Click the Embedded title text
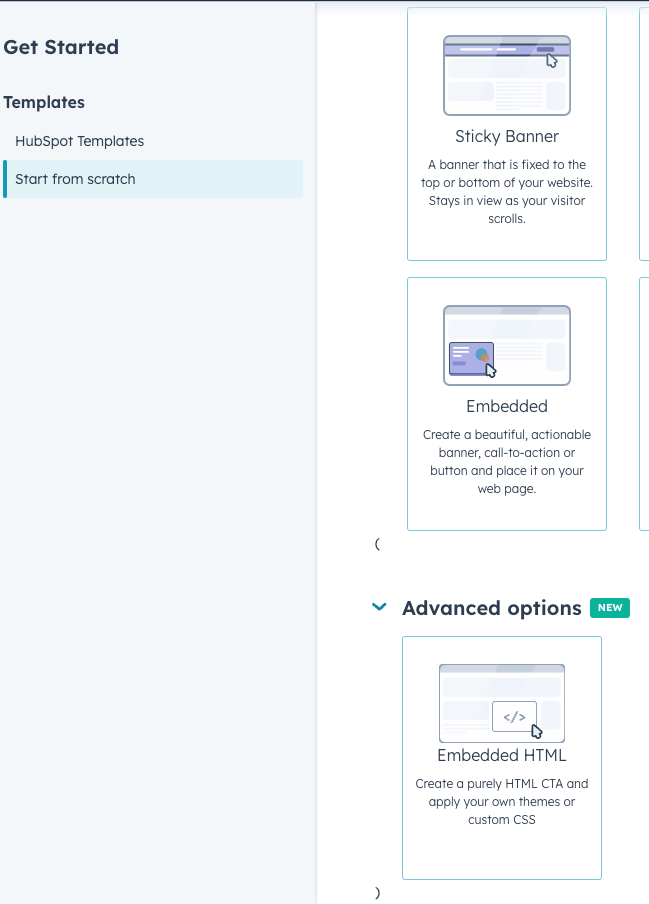Viewport: 649px width, 904px height. (506, 406)
